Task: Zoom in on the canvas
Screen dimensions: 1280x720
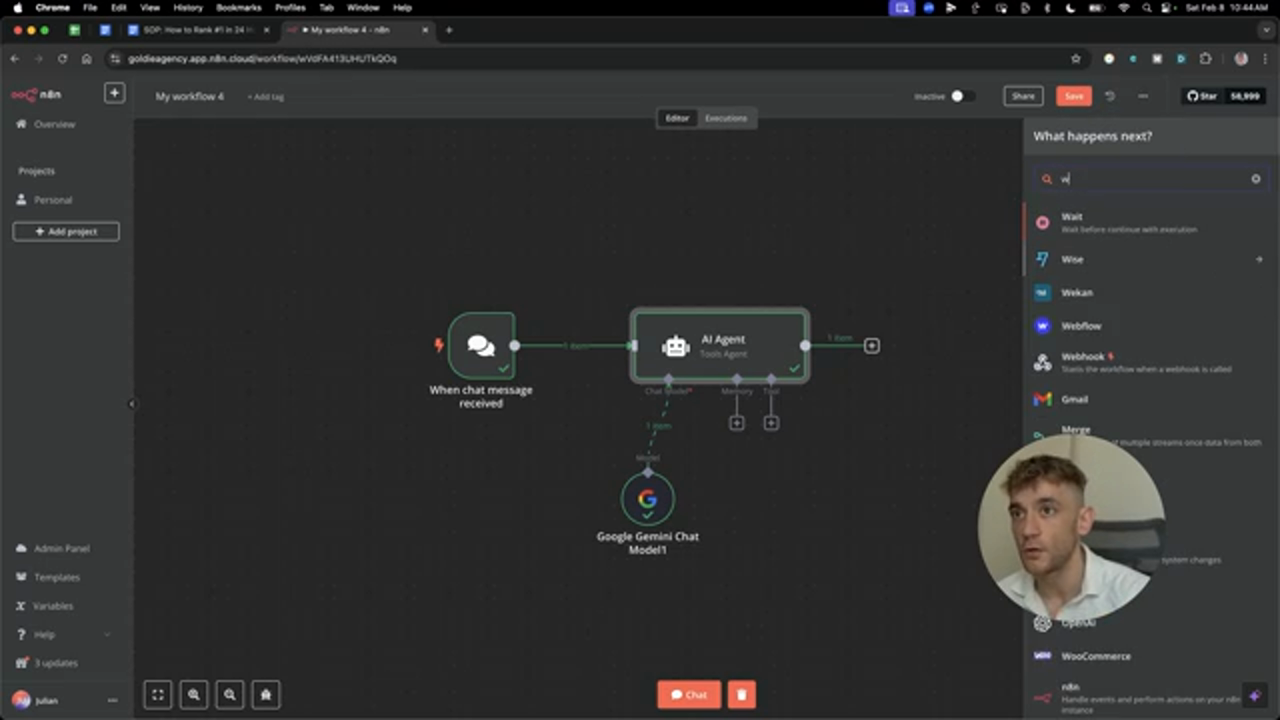Action: click(x=194, y=694)
